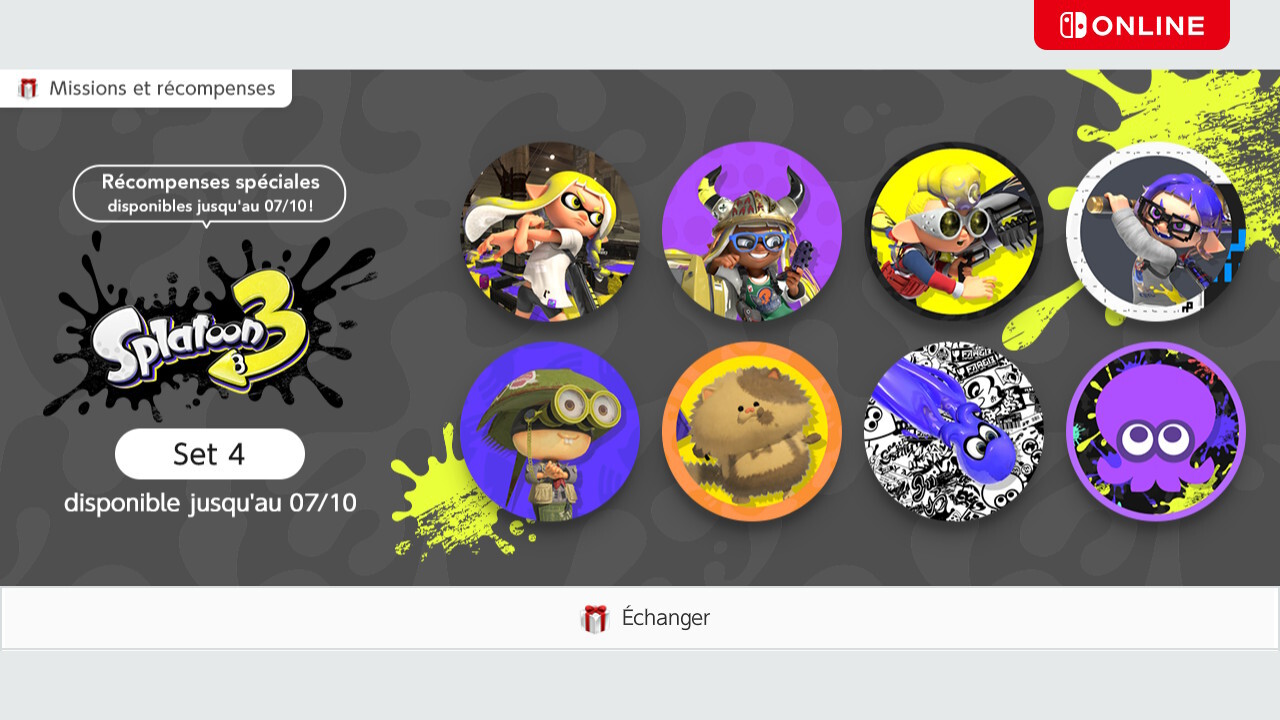The image size is (1280, 720).
Task: Select the yellow-haired Inkling girl icon
Action: pyautogui.click(x=550, y=231)
